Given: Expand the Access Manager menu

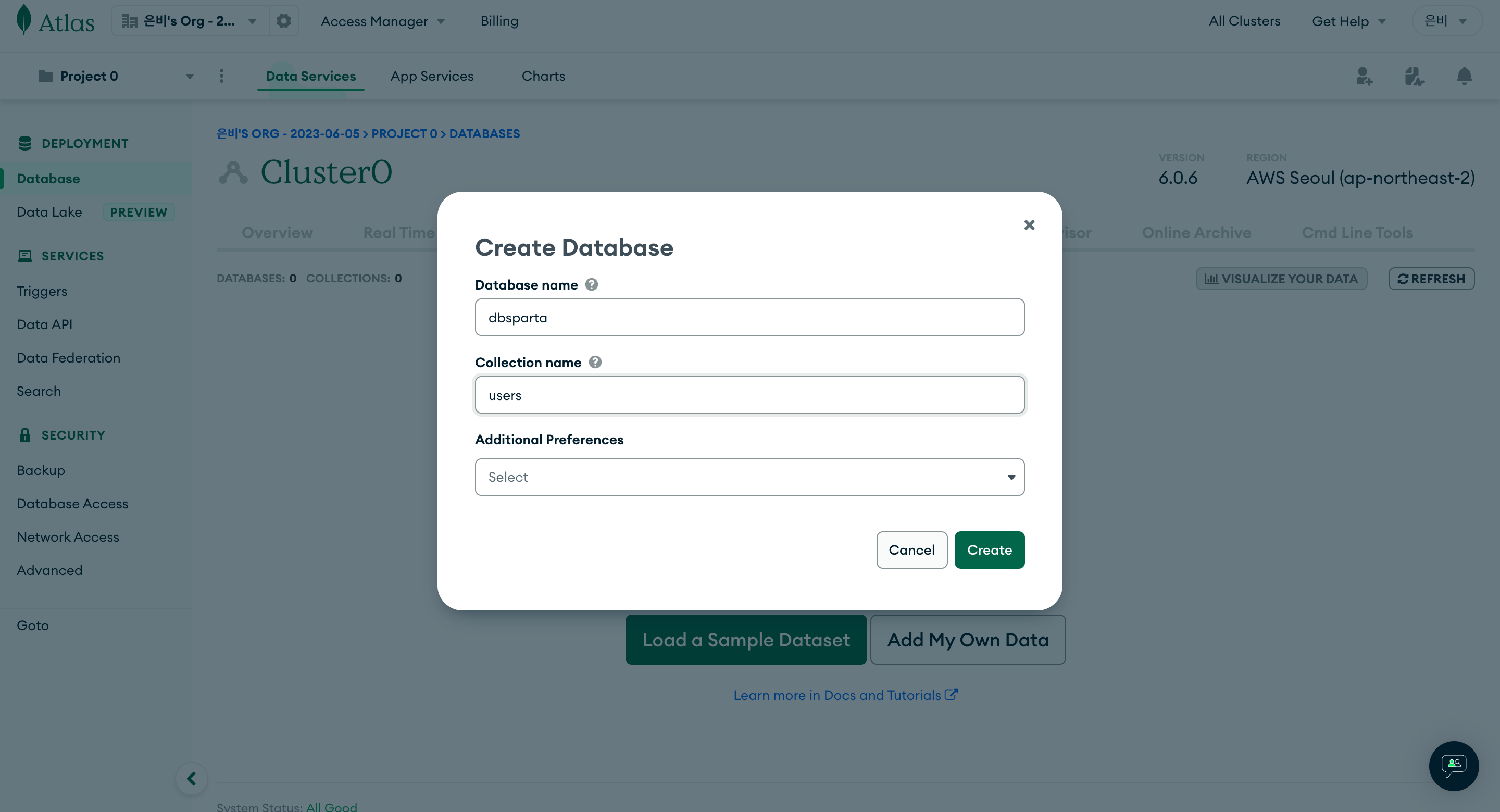Looking at the screenshot, I should (383, 21).
